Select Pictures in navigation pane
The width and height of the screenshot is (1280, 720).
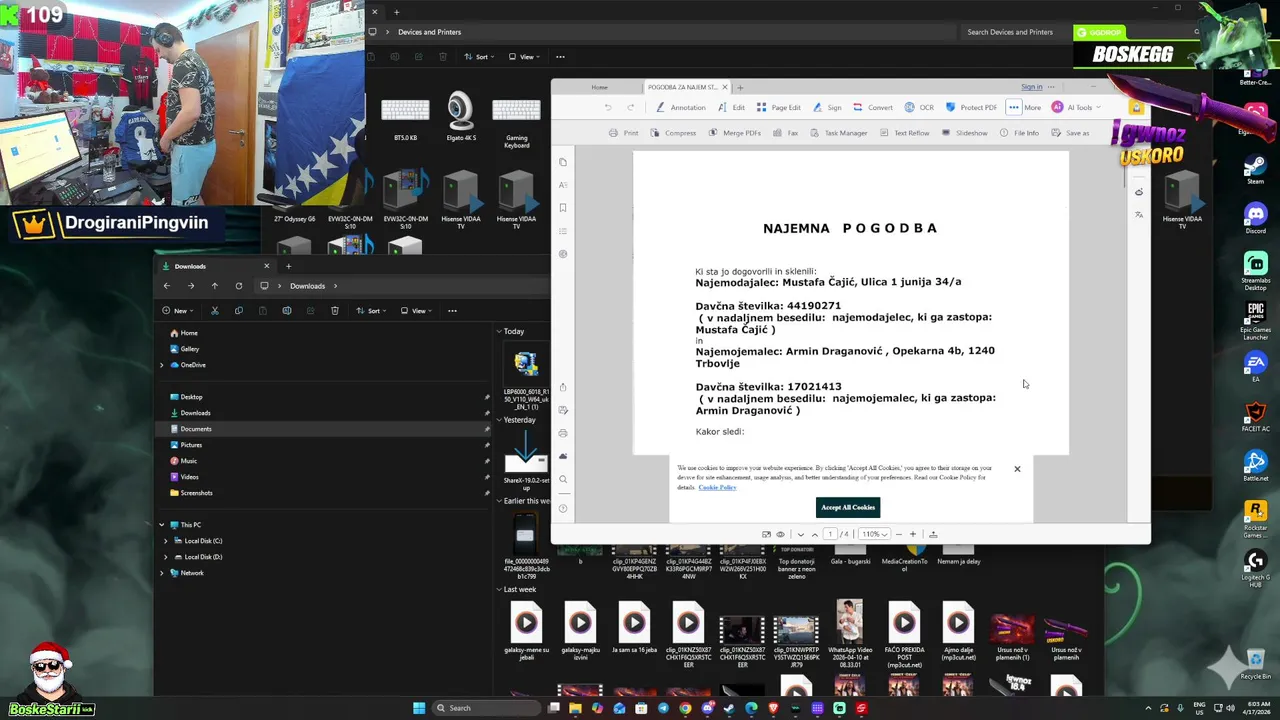190,445
